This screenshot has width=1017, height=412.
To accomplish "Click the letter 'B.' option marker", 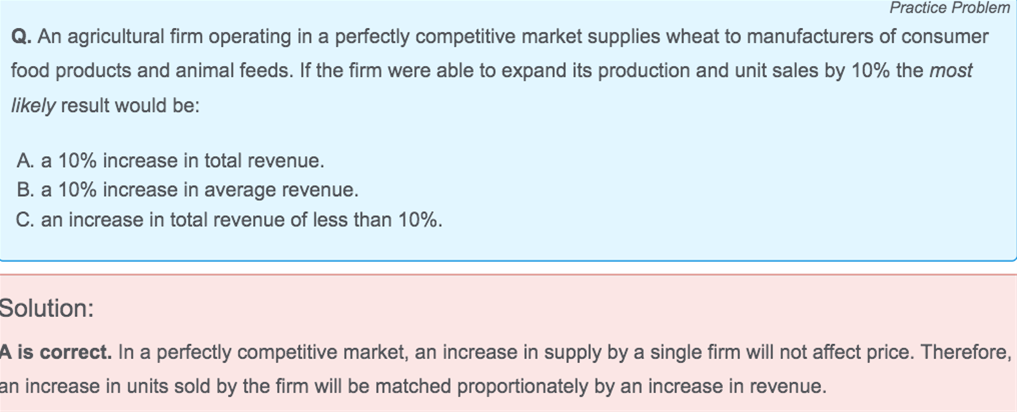I will click(x=25, y=190).
